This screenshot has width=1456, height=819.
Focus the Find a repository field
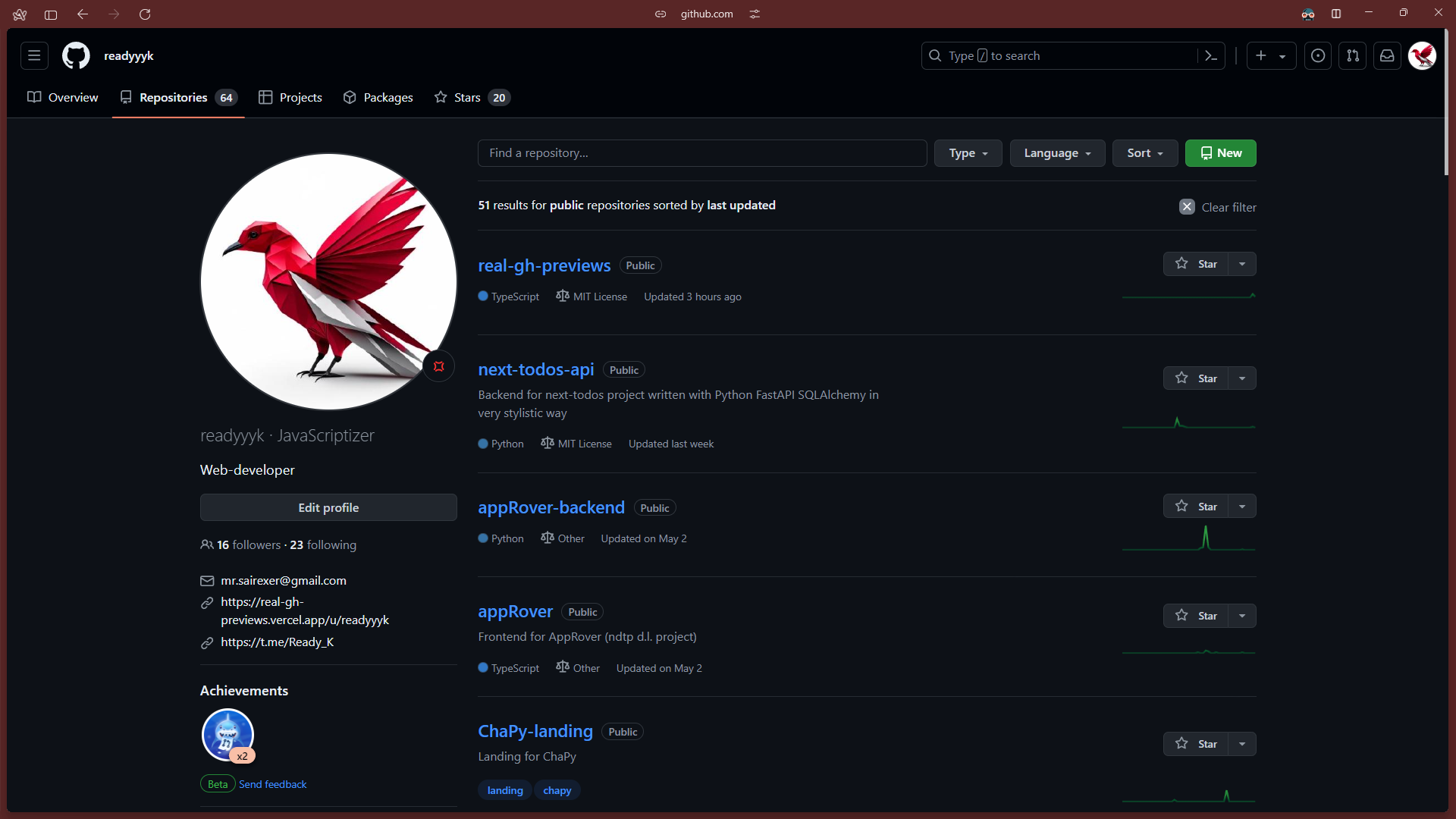(x=701, y=153)
